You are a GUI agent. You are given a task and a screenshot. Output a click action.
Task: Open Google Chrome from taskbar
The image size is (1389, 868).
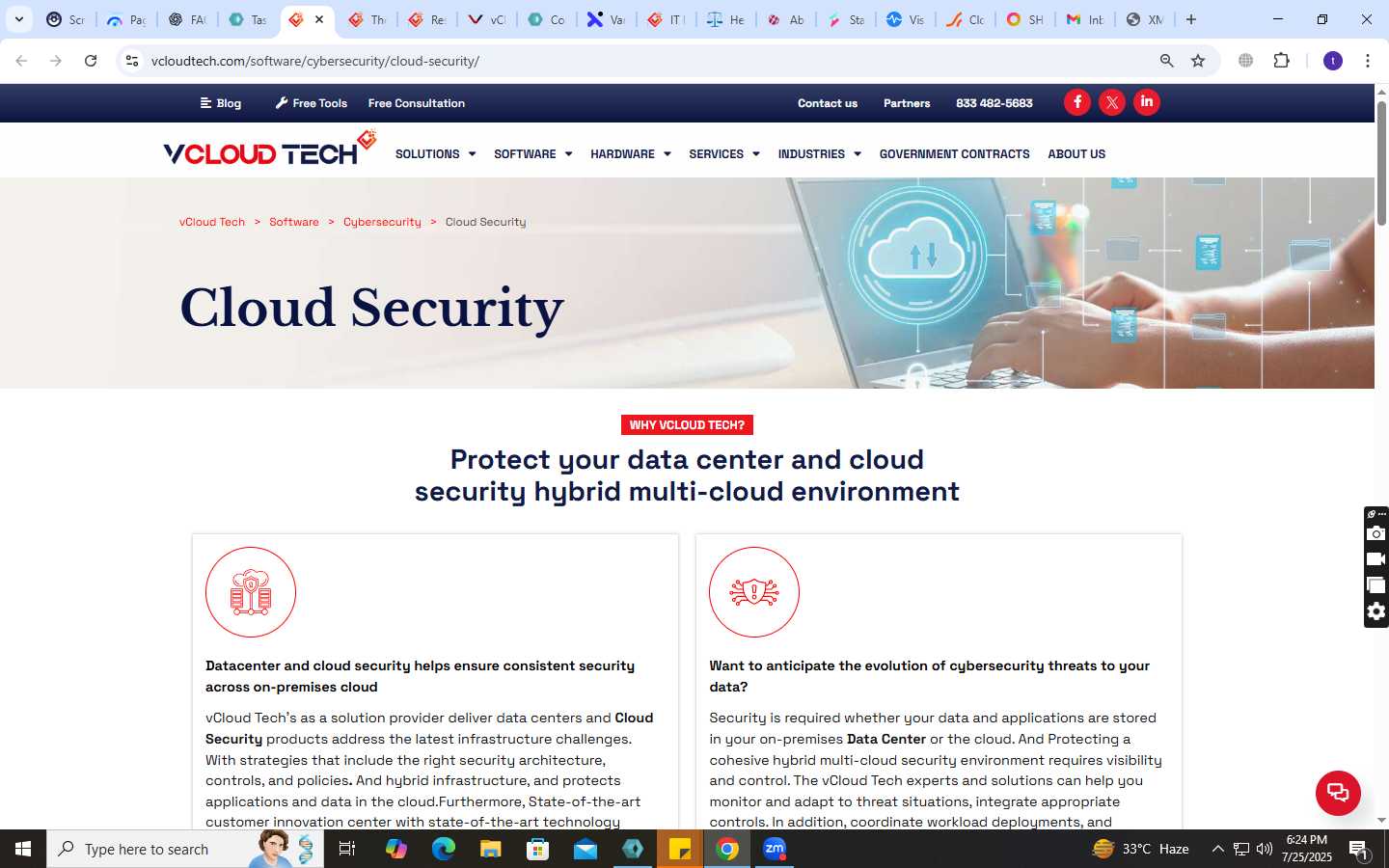[727, 849]
